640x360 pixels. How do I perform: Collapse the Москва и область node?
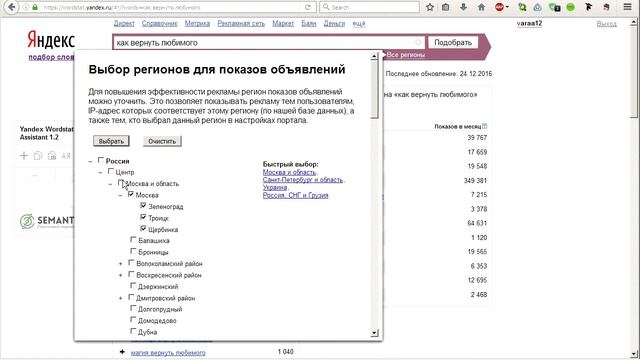[110, 184]
